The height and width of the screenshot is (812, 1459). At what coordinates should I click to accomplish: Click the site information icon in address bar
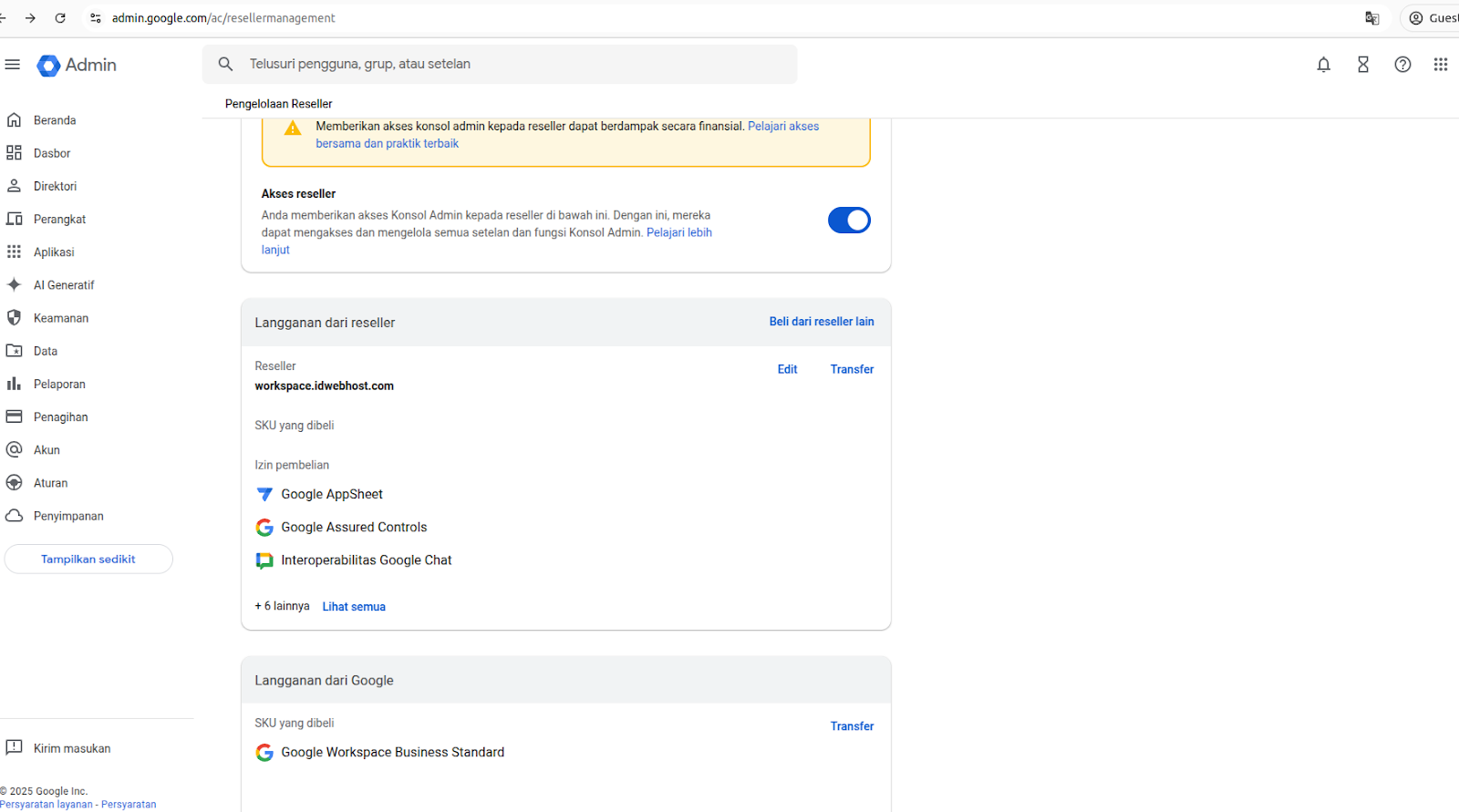click(96, 18)
